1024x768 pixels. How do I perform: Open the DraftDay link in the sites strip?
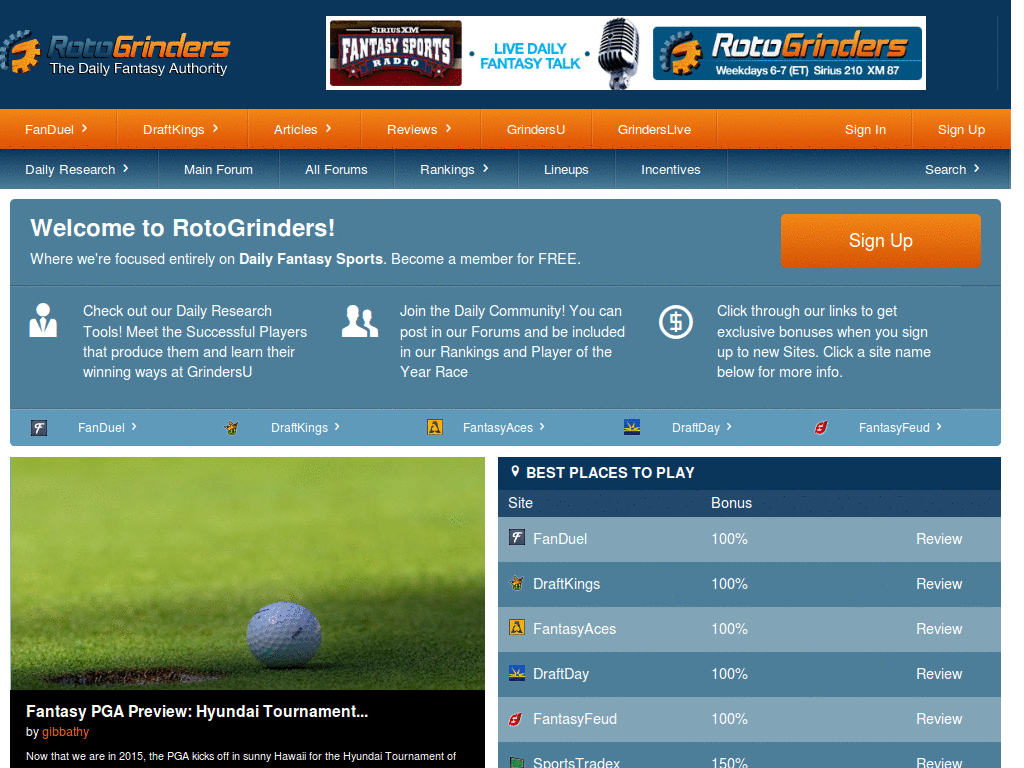click(701, 428)
